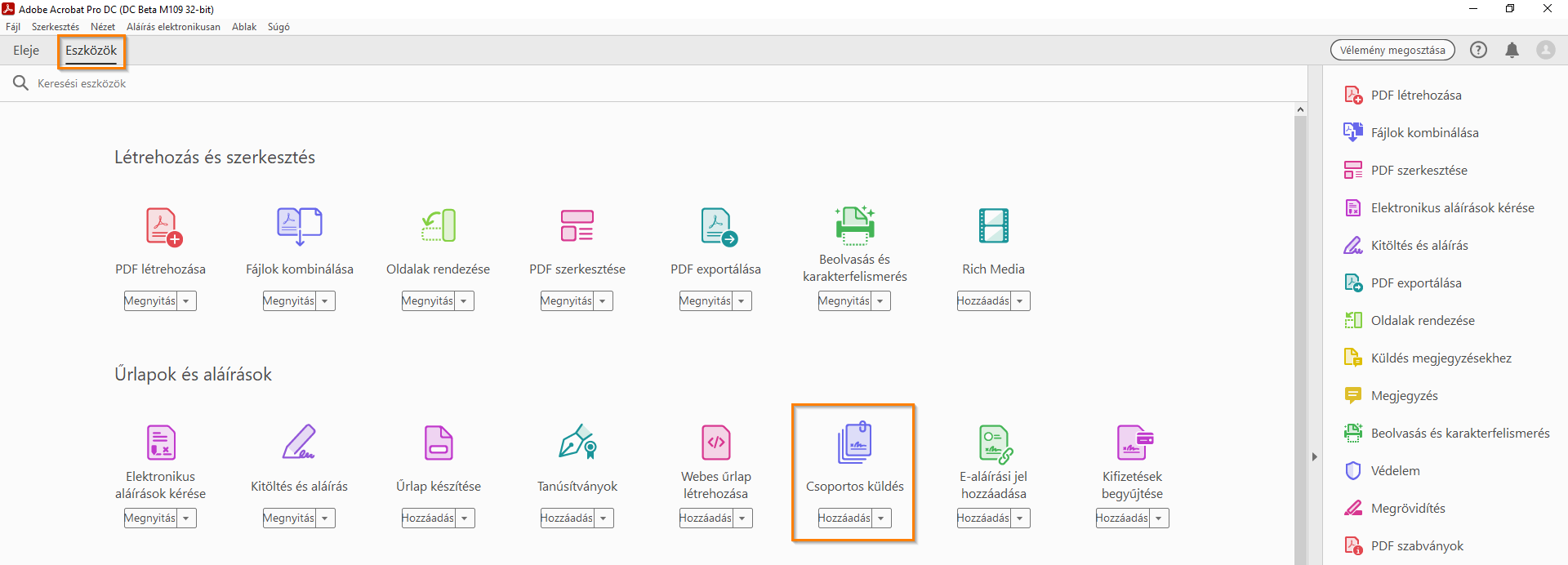Open the help question mark icon
This screenshot has width=1568, height=565.
(1478, 50)
